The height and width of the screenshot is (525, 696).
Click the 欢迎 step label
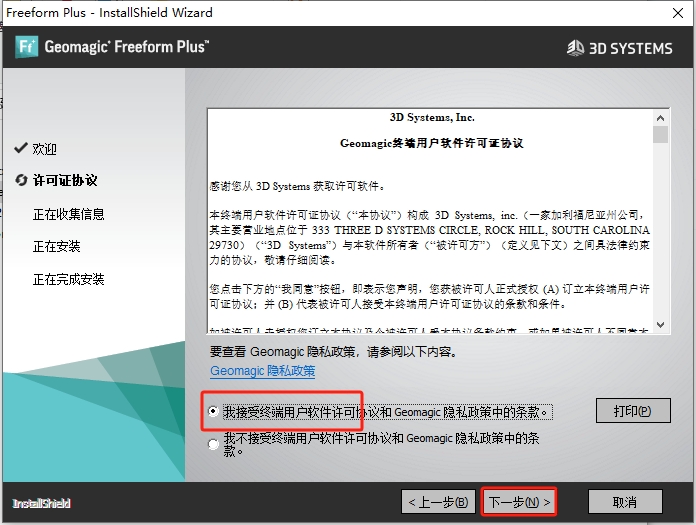[44, 149]
